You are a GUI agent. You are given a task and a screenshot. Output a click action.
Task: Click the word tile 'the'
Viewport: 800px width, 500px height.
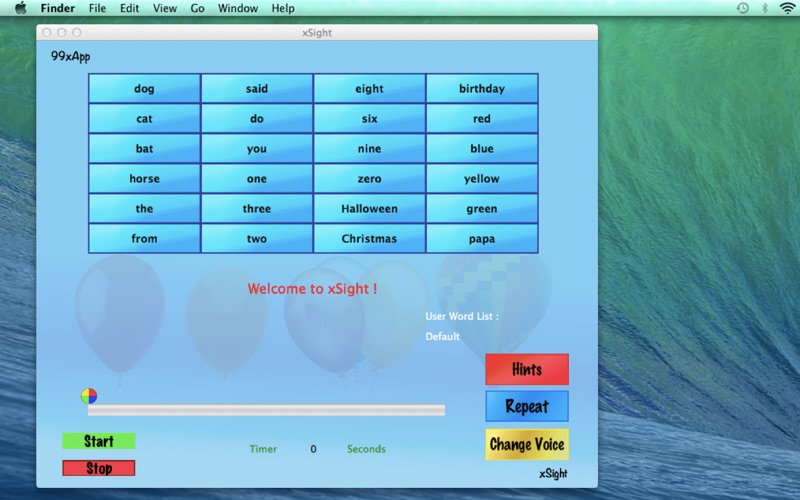pos(144,208)
